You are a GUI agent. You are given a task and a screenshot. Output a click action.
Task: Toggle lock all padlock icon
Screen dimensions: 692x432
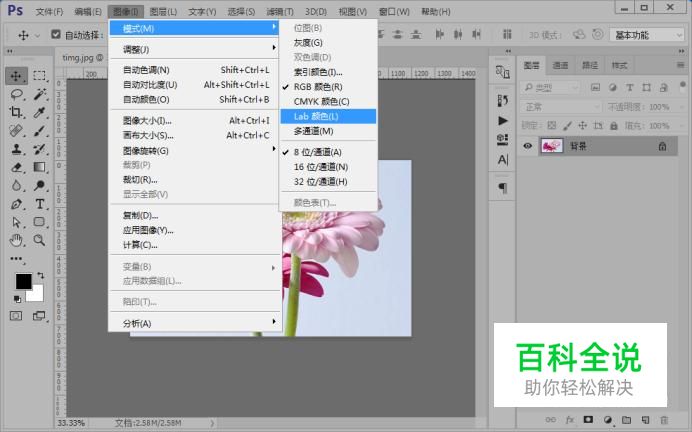tap(613, 126)
